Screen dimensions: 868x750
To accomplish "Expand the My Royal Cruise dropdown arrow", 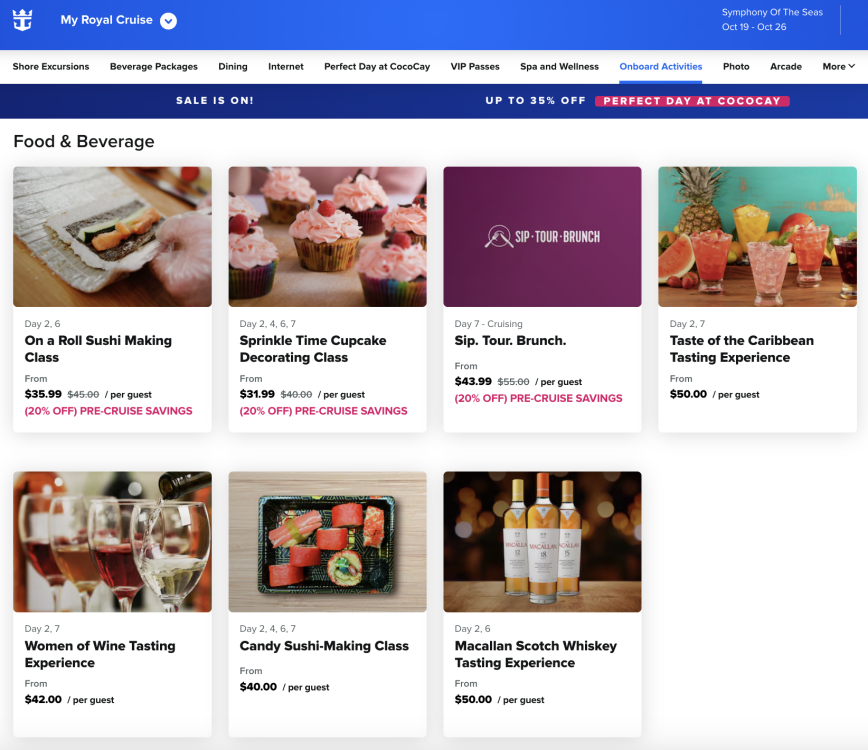I will tap(168, 21).
